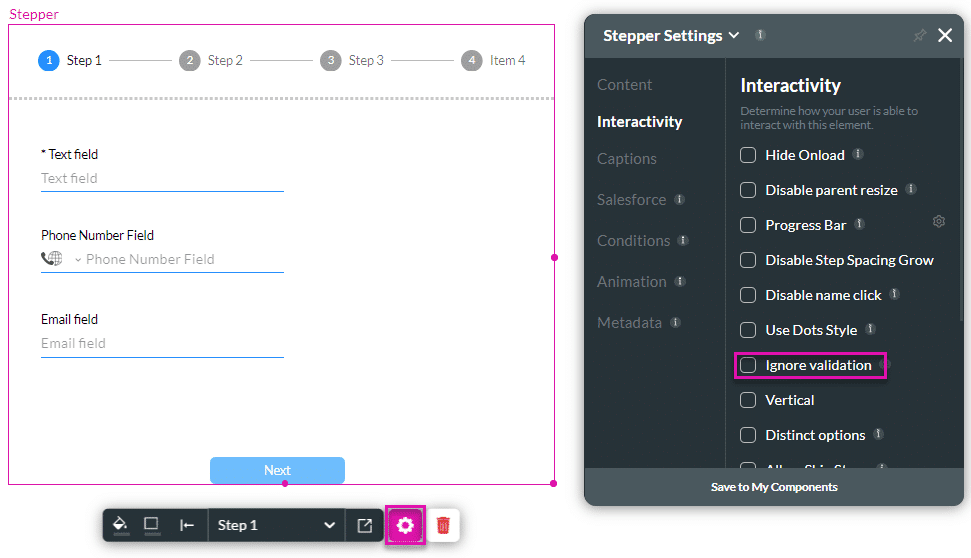
Task: Click info icon next to Animation tab
Action: (680, 281)
